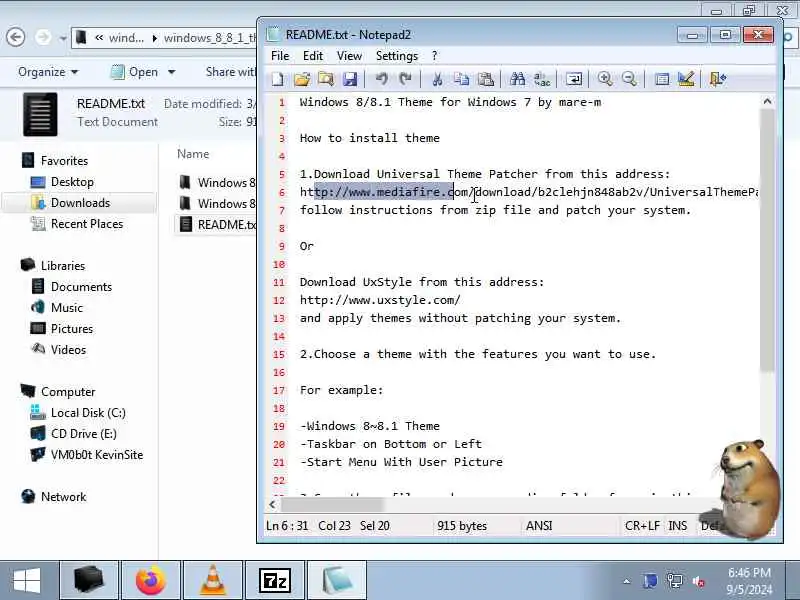This screenshot has width=800, height=600.
Task: Click the Undo arrow in Notepad2 toolbar
Action: pyautogui.click(x=382, y=79)
